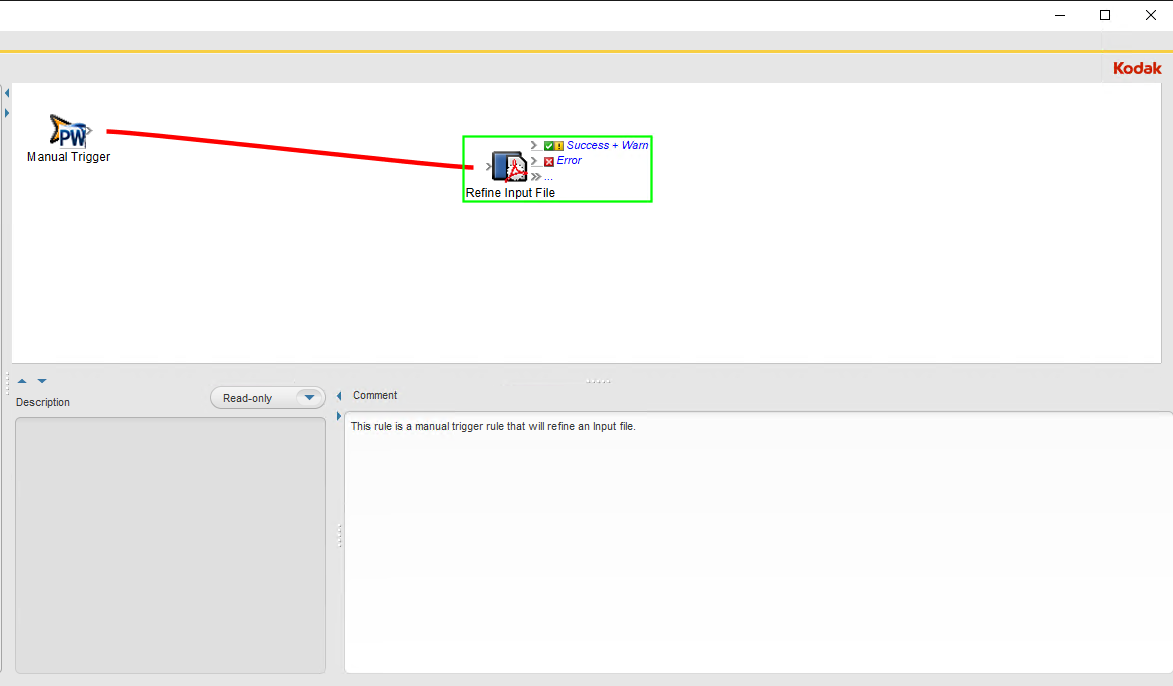Viewport: 1173px width, 686px height.
Task: Click the Success + Warn green checkmark icon
Action: point(549,146)
